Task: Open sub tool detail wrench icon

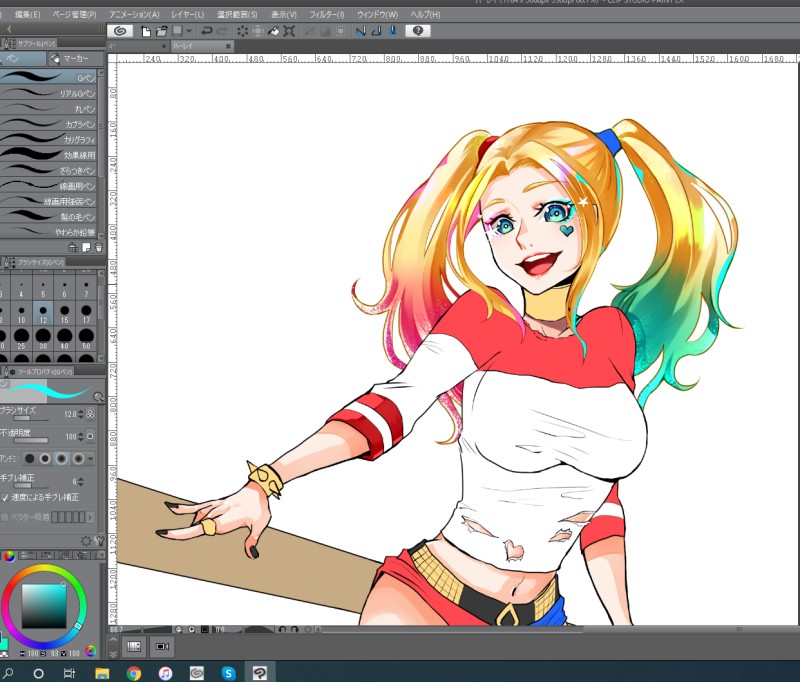Action: (x=99, y=541)
